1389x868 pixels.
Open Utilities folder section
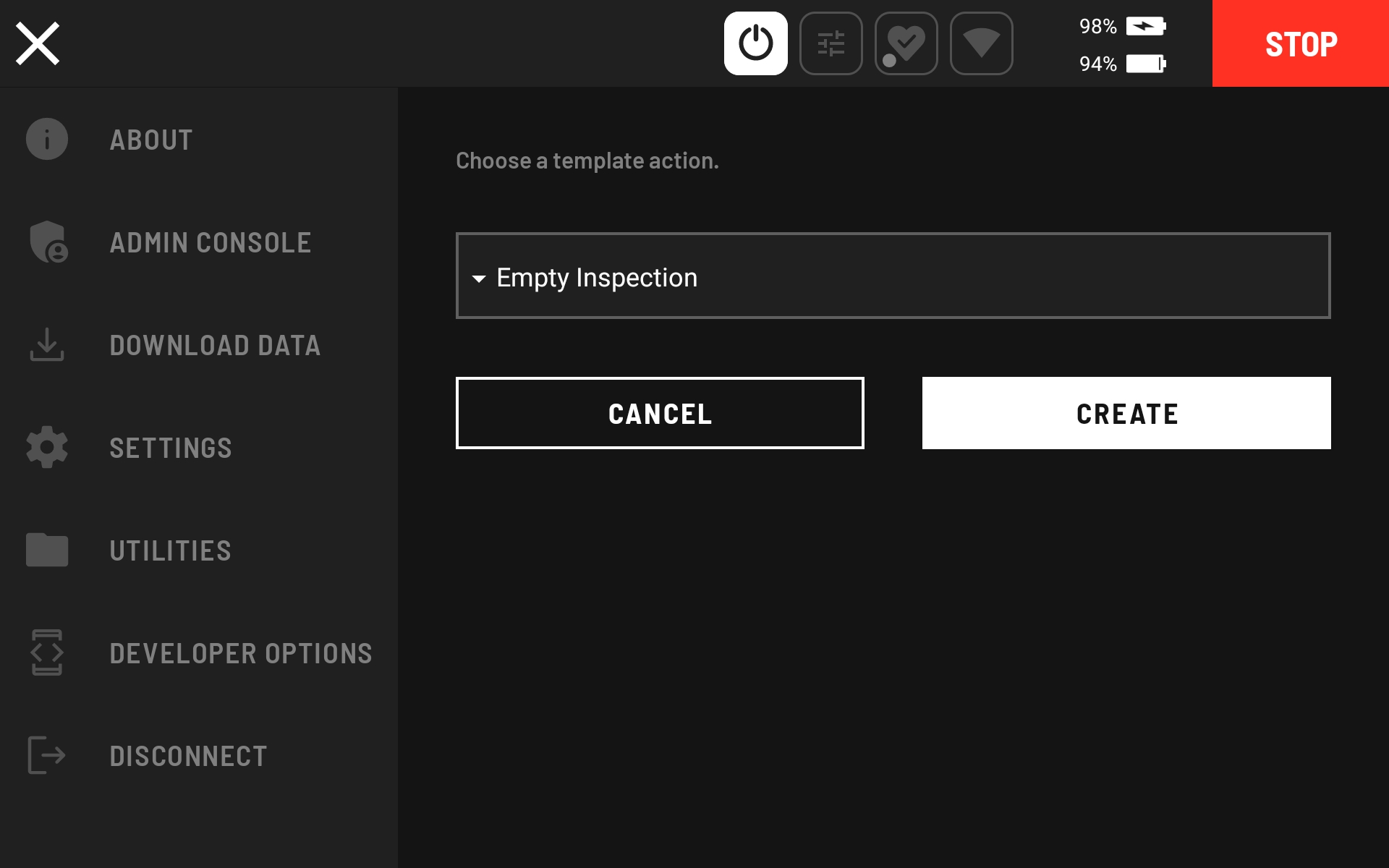(x=170, y=549)
